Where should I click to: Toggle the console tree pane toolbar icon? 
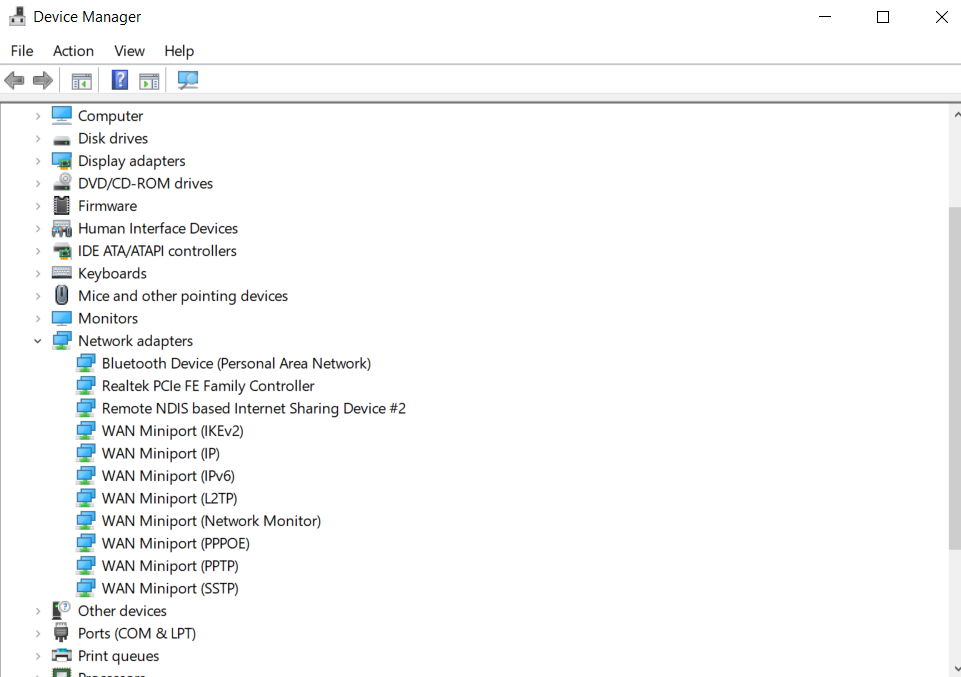click(x=82, y=81)
